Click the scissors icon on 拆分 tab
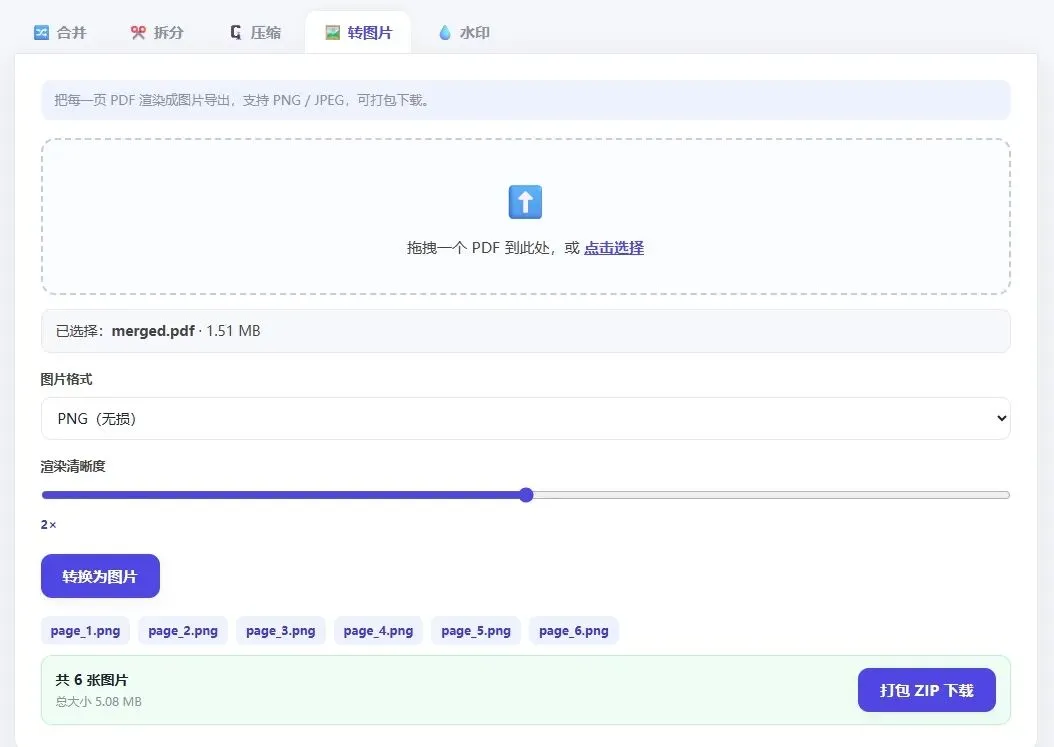The width and height of the screenshot is (1054, 747). (138, 32)
